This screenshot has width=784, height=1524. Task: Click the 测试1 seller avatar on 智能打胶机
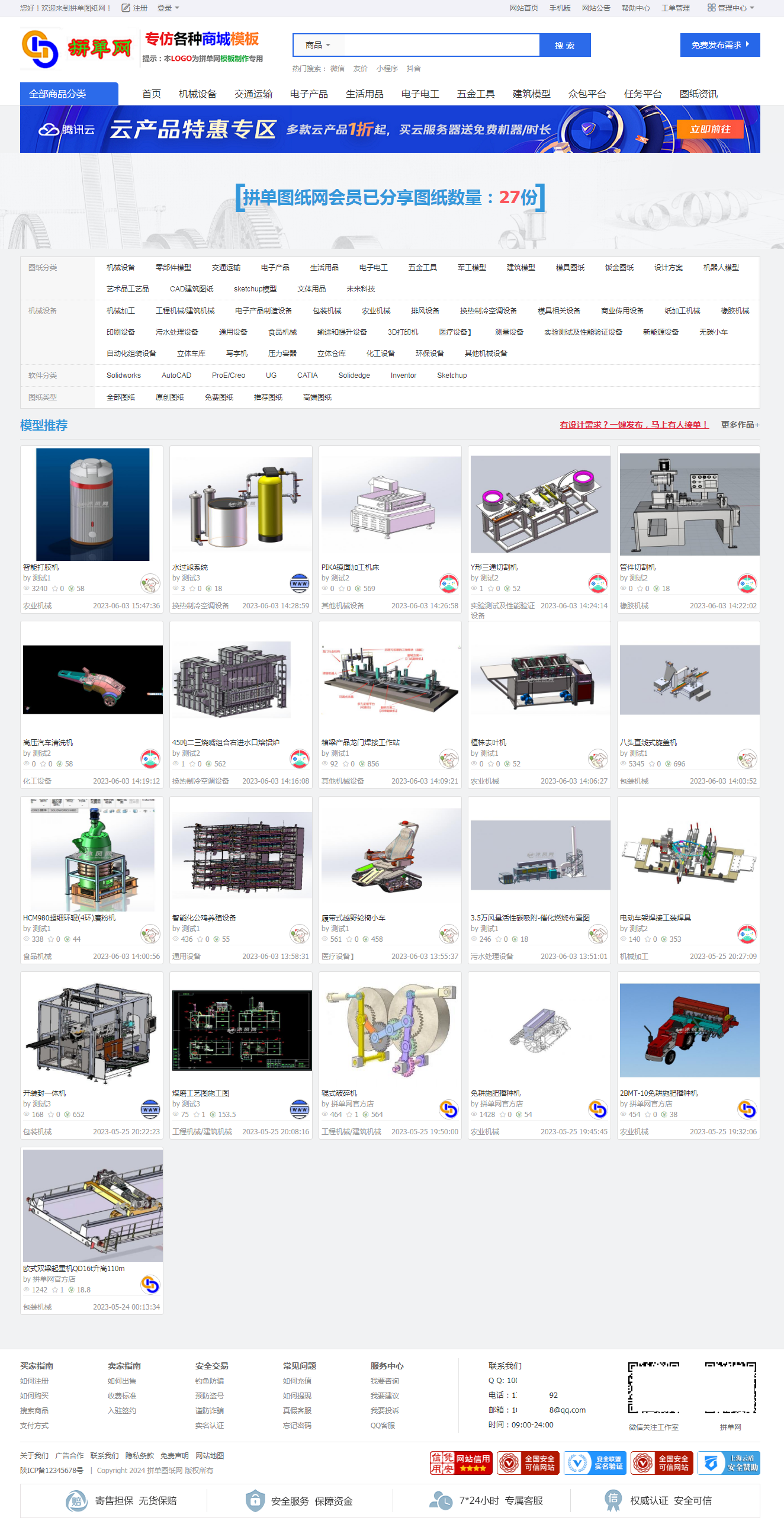[150, 583]
